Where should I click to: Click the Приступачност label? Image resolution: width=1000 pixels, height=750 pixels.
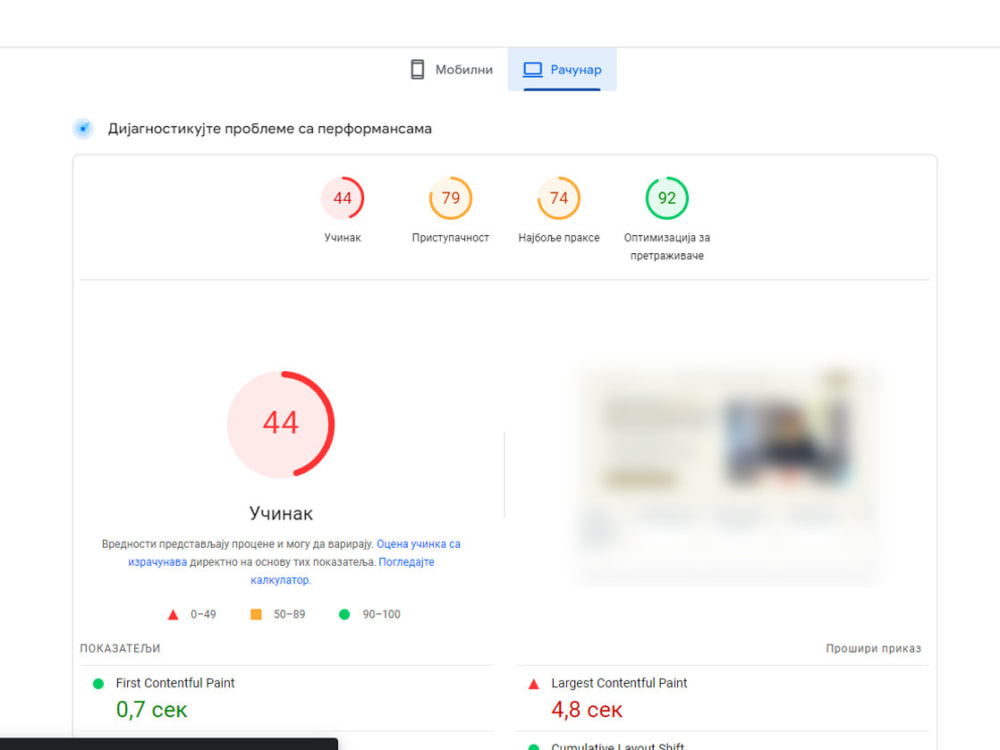pyautogui.click(x=450, y=237)
